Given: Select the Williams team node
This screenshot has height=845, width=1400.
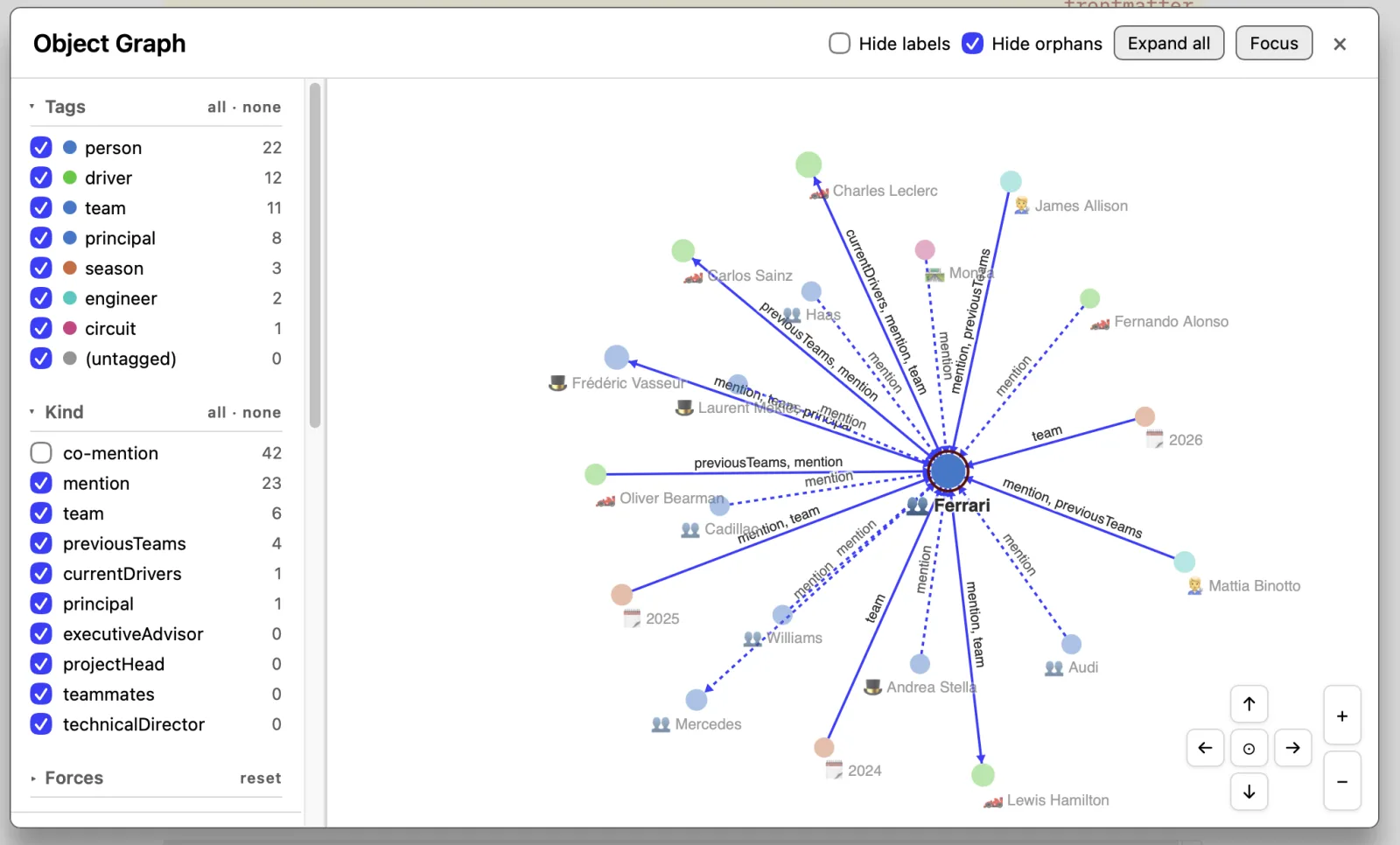Looking at the screenshot, I should (782, 615).
